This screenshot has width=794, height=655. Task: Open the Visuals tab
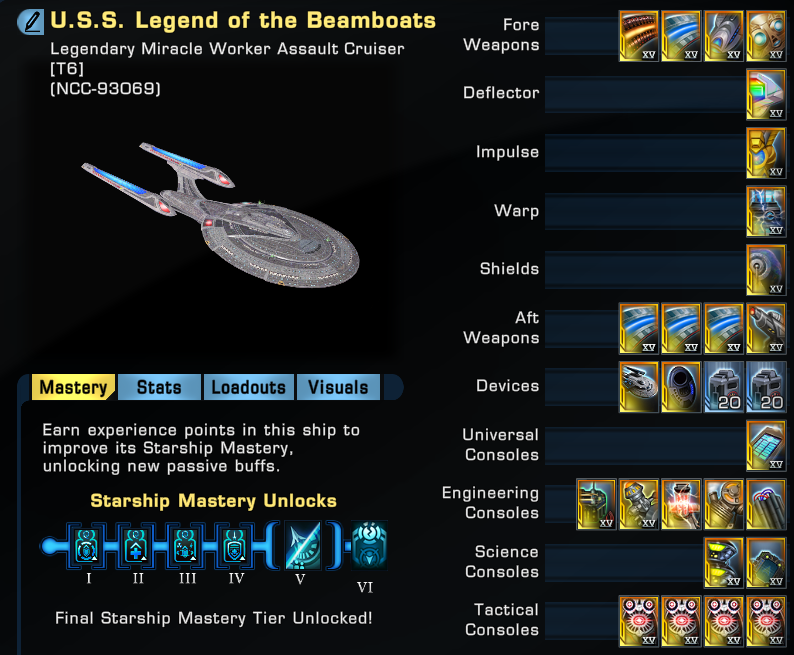click(338, 387)
